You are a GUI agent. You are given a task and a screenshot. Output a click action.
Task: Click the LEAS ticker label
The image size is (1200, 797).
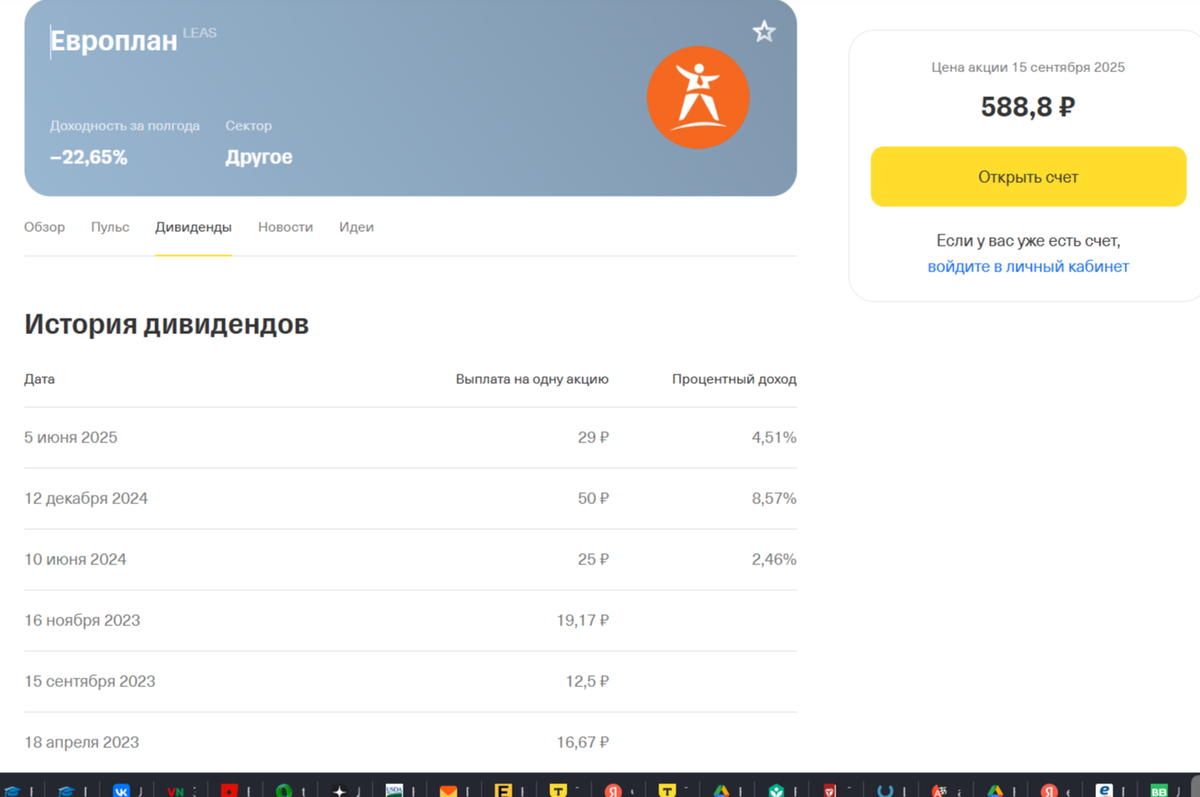tap(200, 33)
